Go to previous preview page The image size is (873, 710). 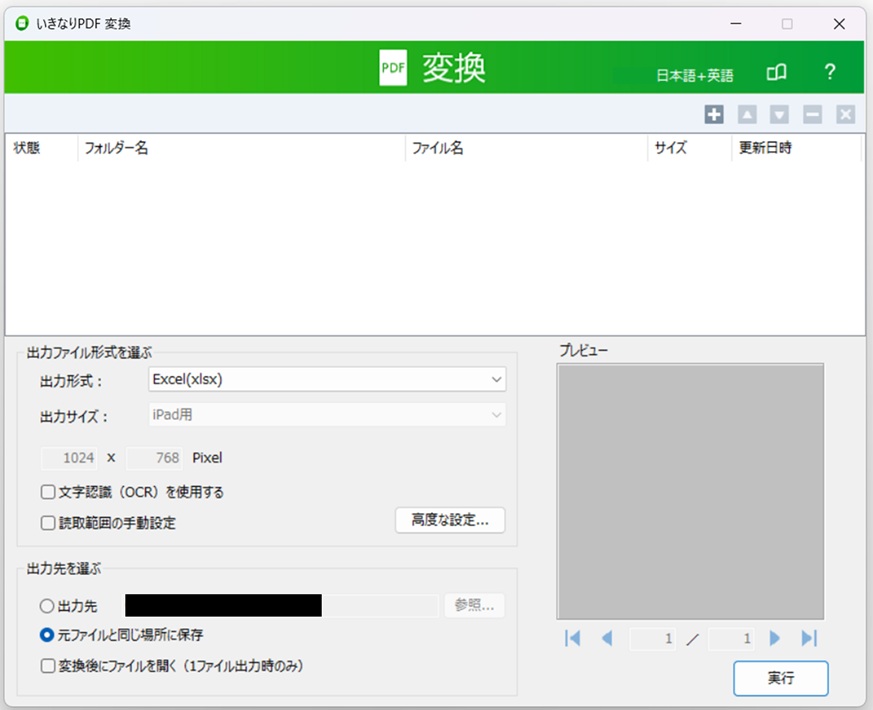606,638
